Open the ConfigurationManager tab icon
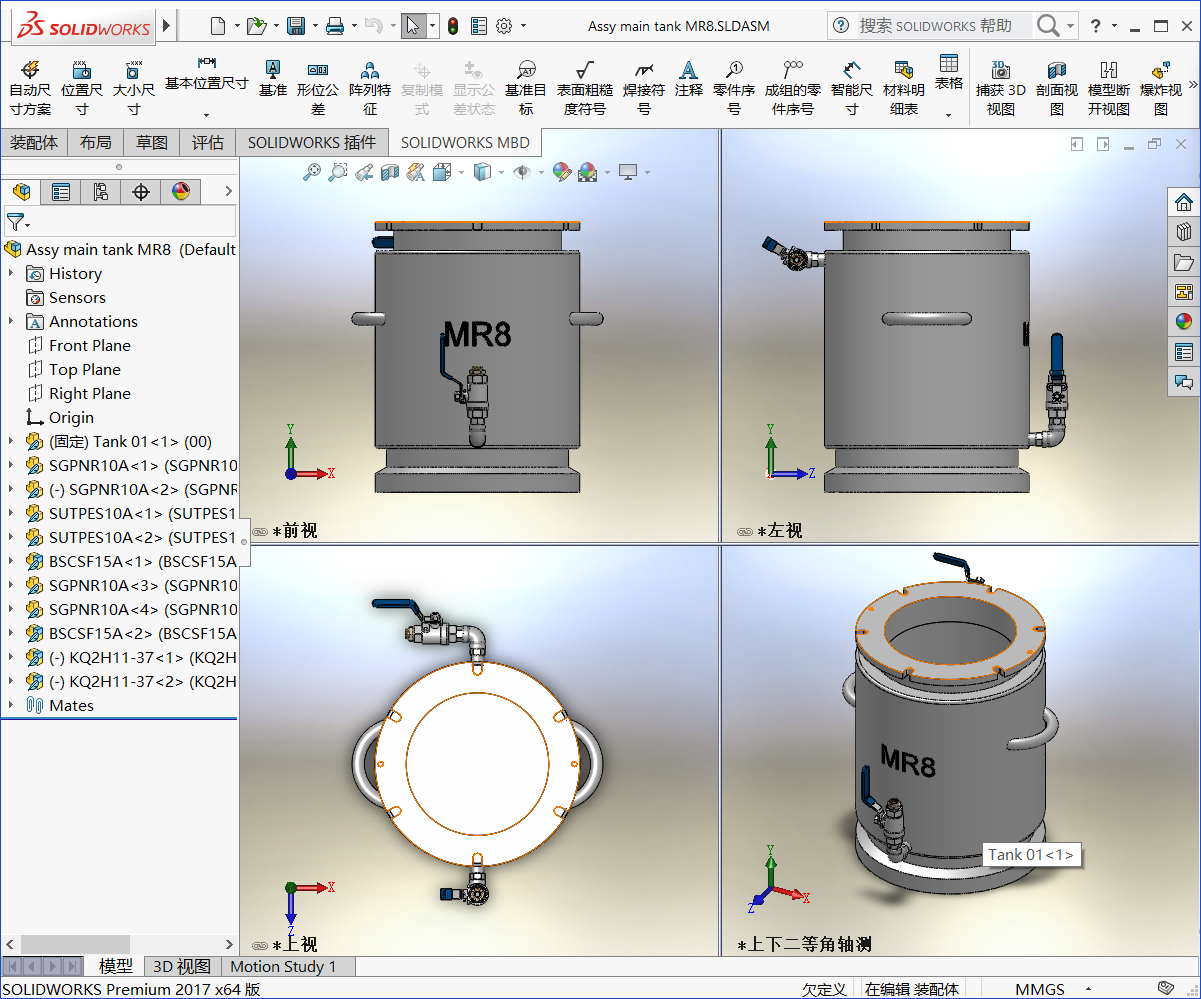Screen dimensions: 1201x999 (x=101, y=191)
